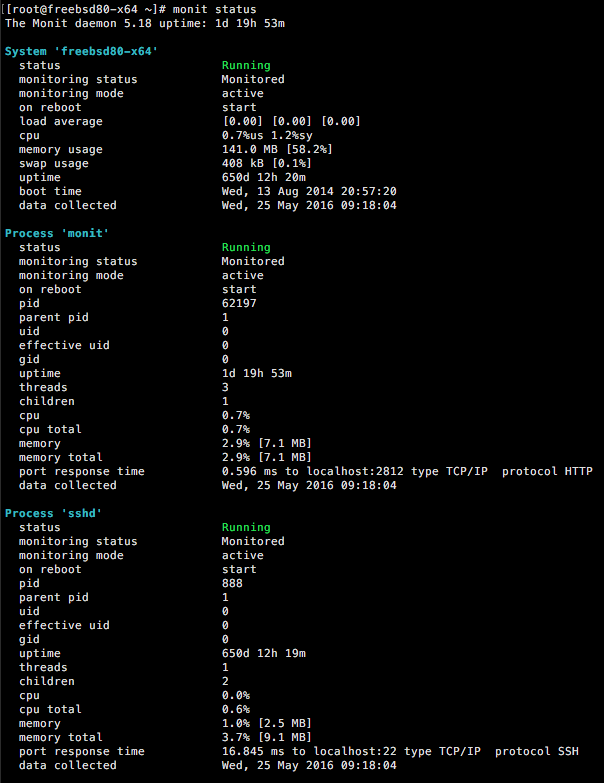This screenshot has width=604, height=783.
Task: Click the cpu value 0.7%us 1.2%sy
Action: pos(267,135)
